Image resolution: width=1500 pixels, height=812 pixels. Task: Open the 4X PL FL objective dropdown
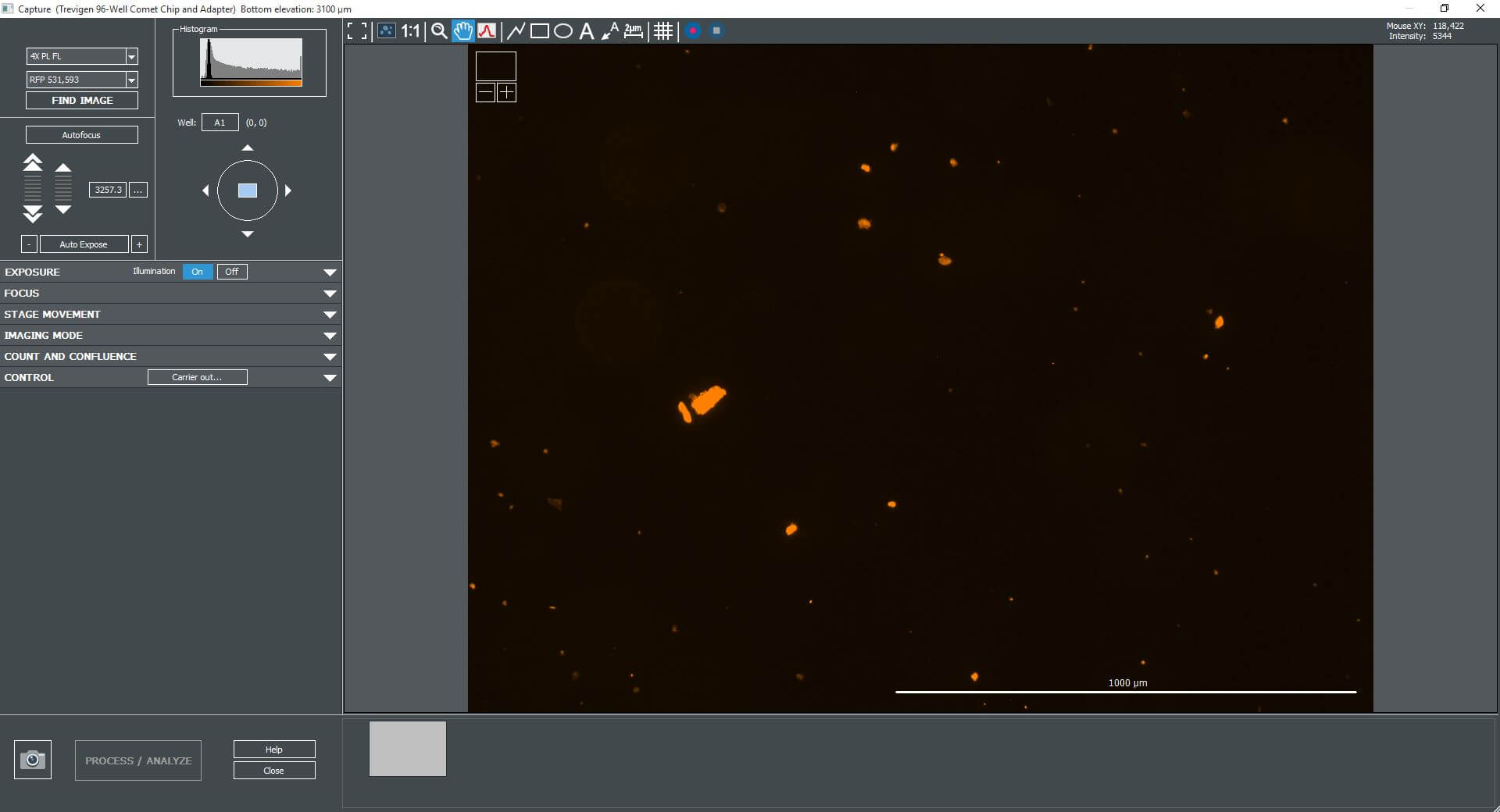pyautogui.click(x=131, y=56)
